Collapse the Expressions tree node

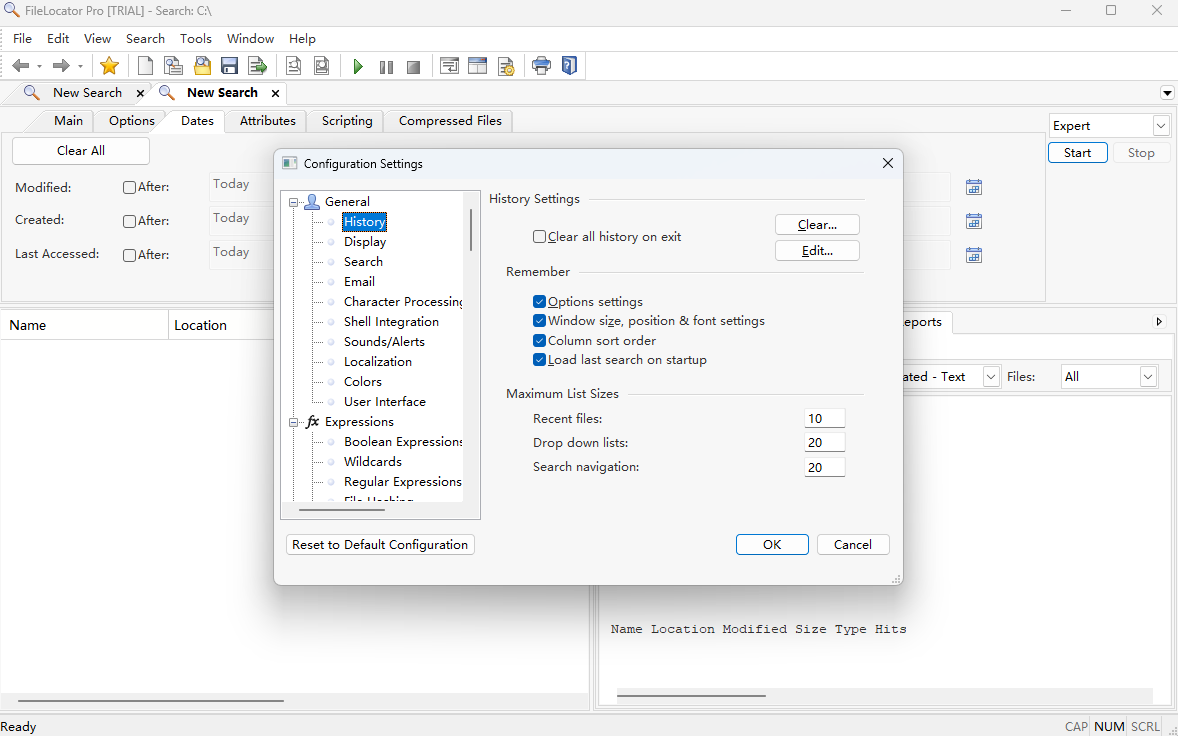pos(294,422)
